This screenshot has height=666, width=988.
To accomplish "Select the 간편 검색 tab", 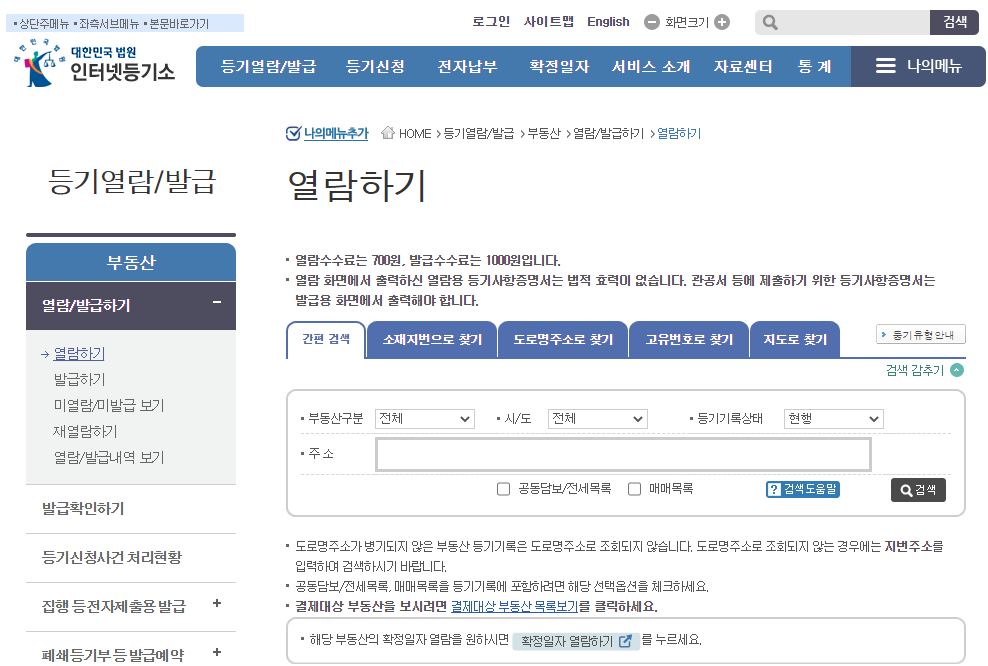I will click(326, 340).
